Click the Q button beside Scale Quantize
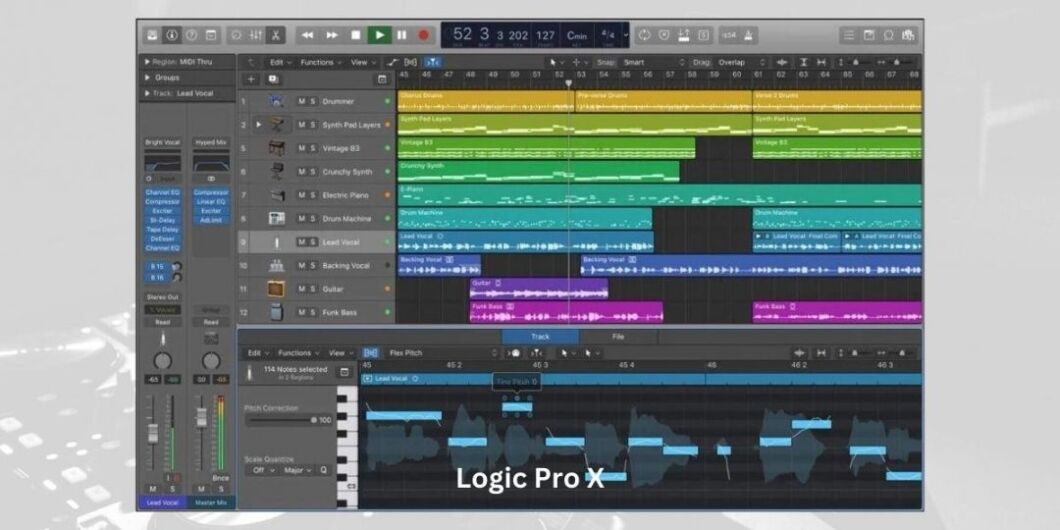The image size is (1060, 530). (x=323, y=469)
